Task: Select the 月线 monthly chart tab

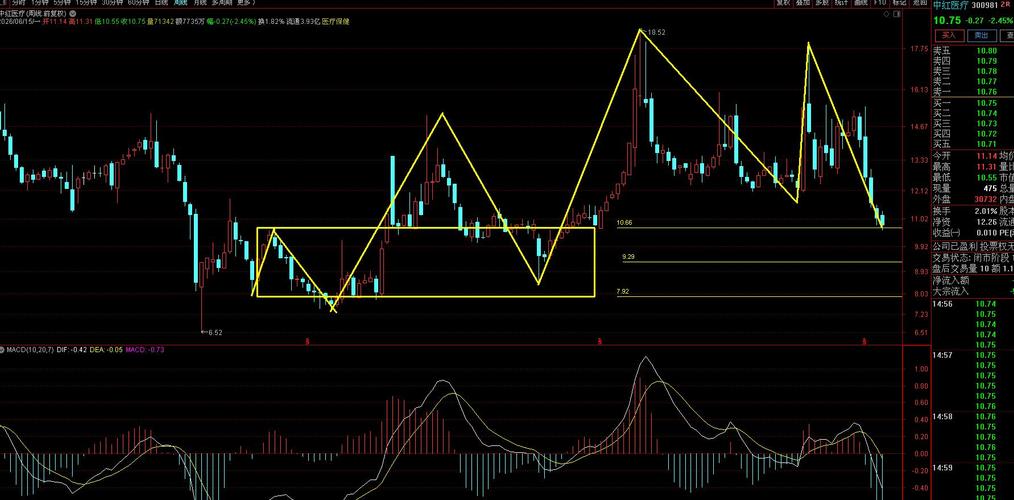Action: click(200, 3)
